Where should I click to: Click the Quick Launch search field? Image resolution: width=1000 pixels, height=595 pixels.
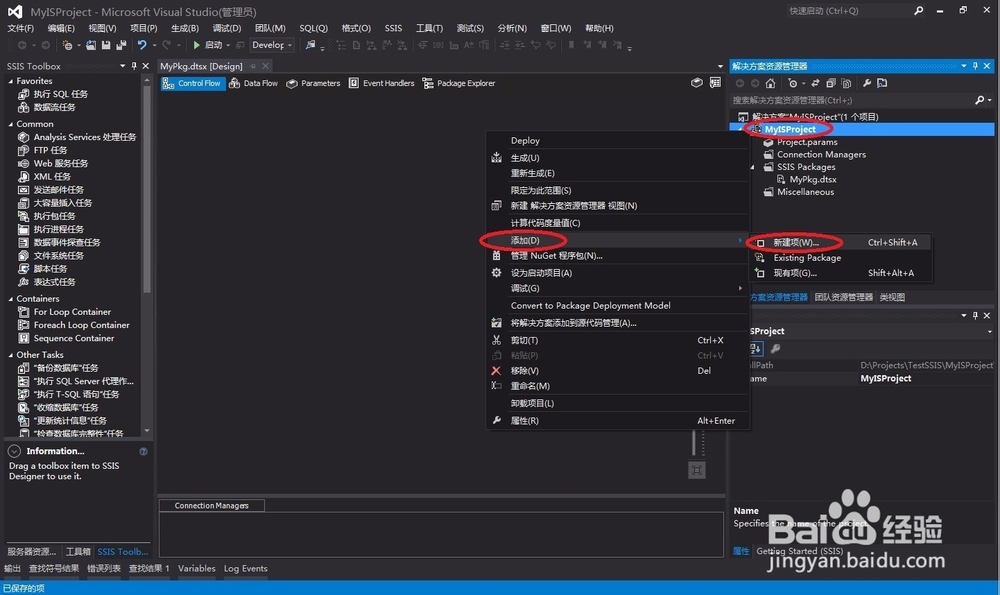[848, 11]
